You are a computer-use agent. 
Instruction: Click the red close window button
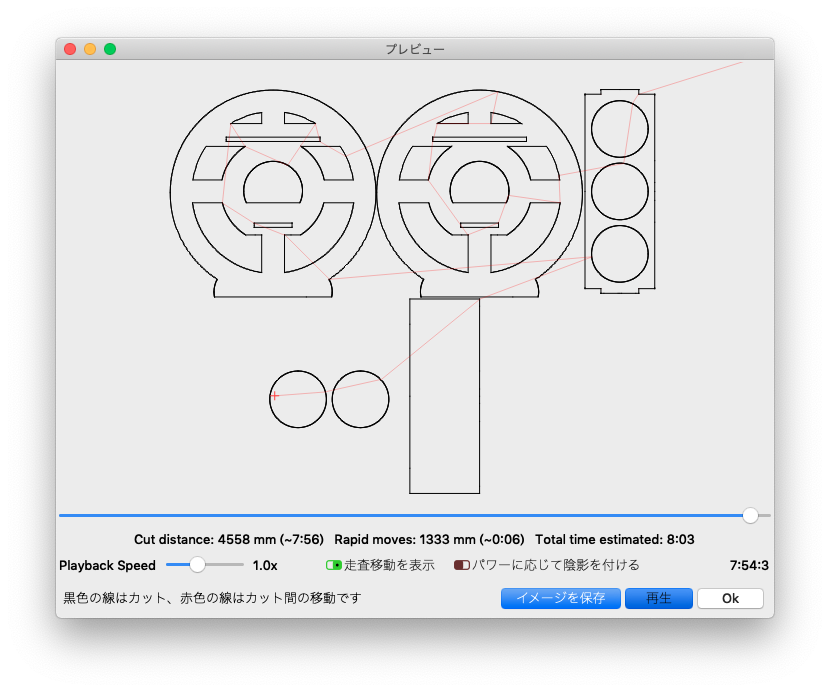point(70,49)
